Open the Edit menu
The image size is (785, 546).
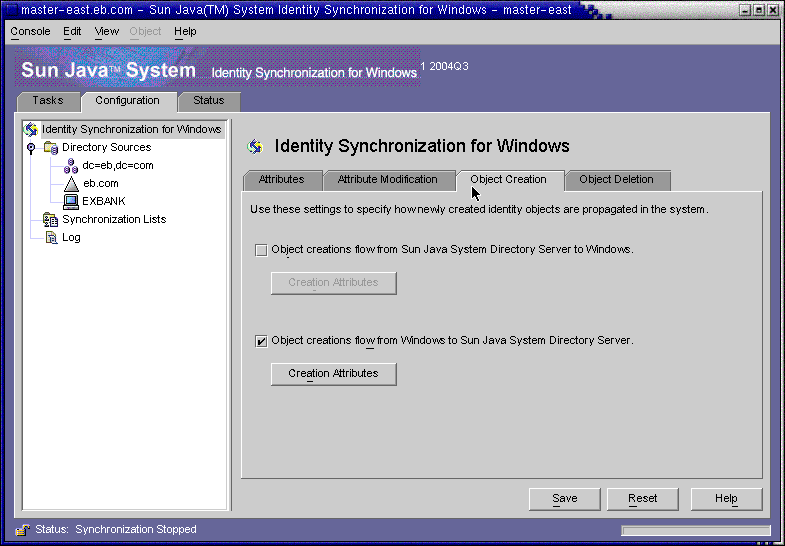tap(72, 32)
